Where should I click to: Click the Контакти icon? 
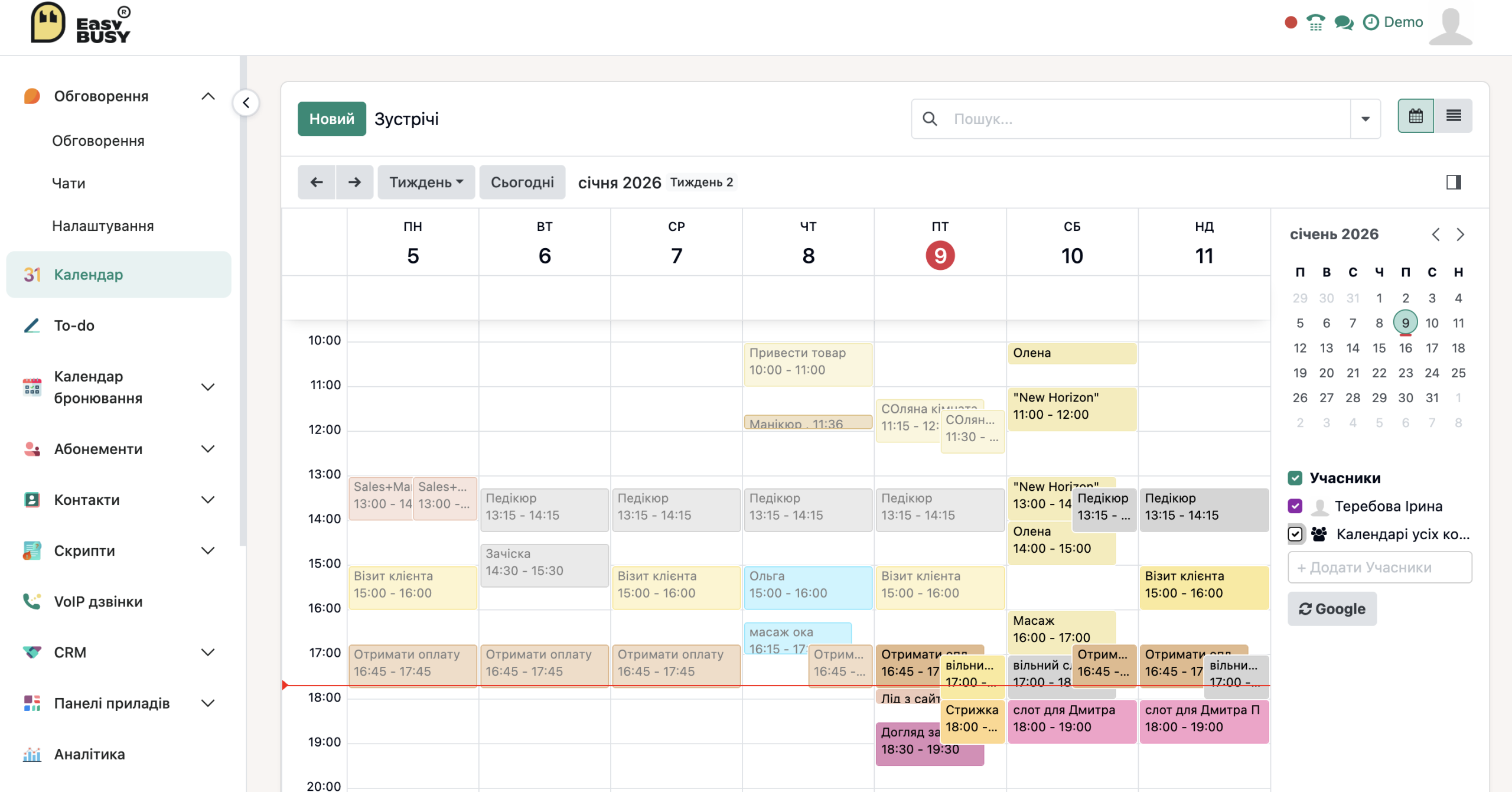click(32, 500)
